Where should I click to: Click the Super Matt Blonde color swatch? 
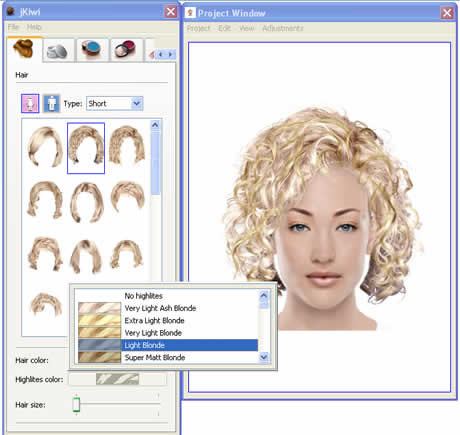click(x=99, y=357)
